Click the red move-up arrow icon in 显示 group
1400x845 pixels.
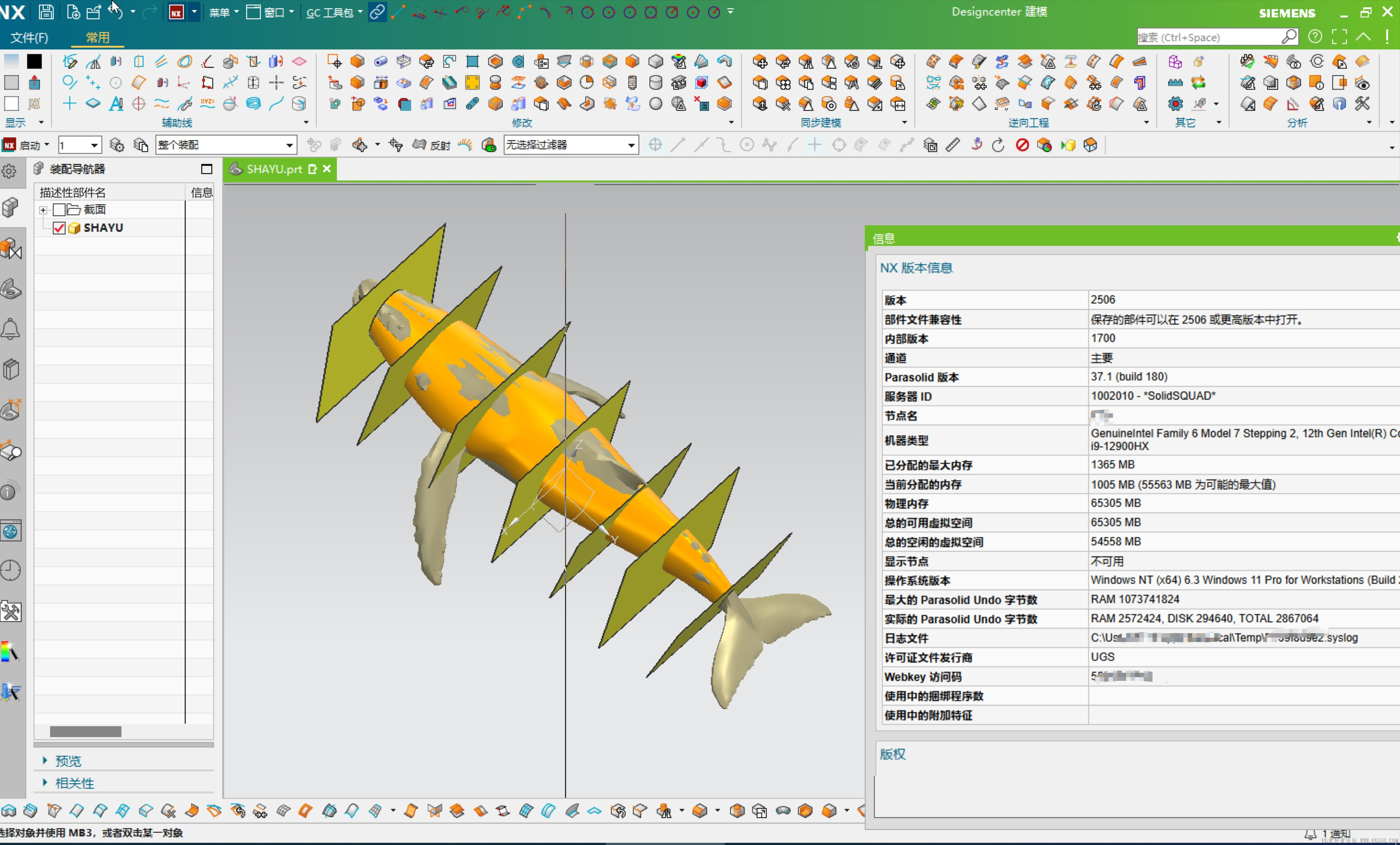(35, 83)
